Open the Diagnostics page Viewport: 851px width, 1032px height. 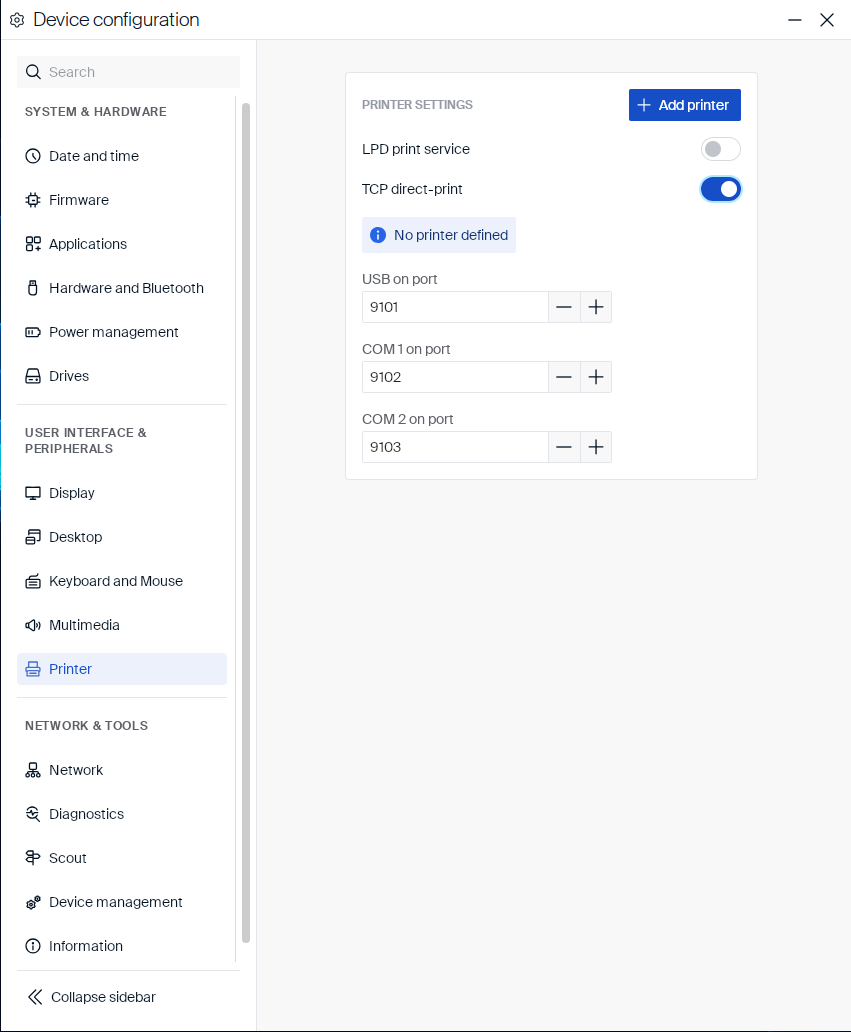coord(122,814)
